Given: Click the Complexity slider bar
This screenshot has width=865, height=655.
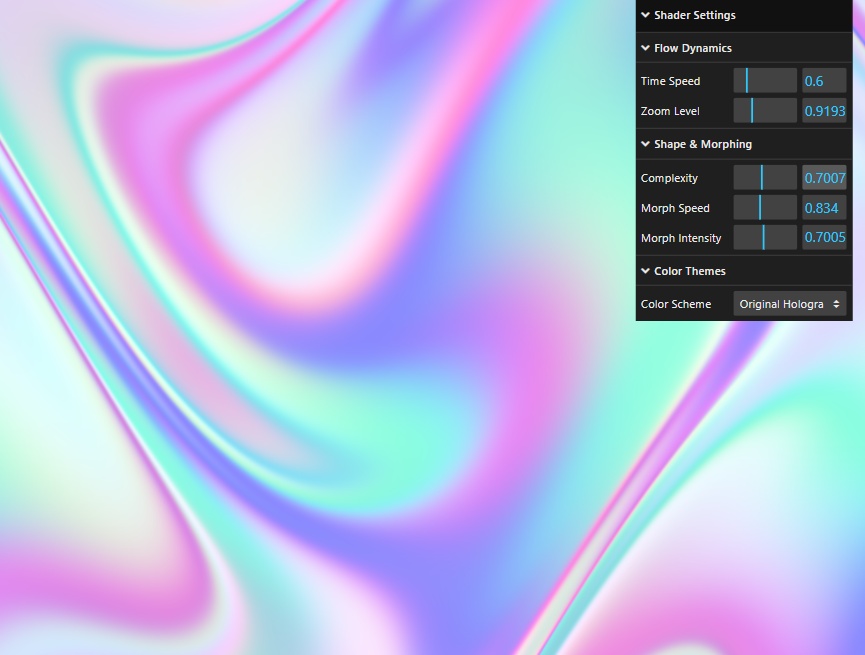Looking at the screenshot, I should click(x=765, y=178).
